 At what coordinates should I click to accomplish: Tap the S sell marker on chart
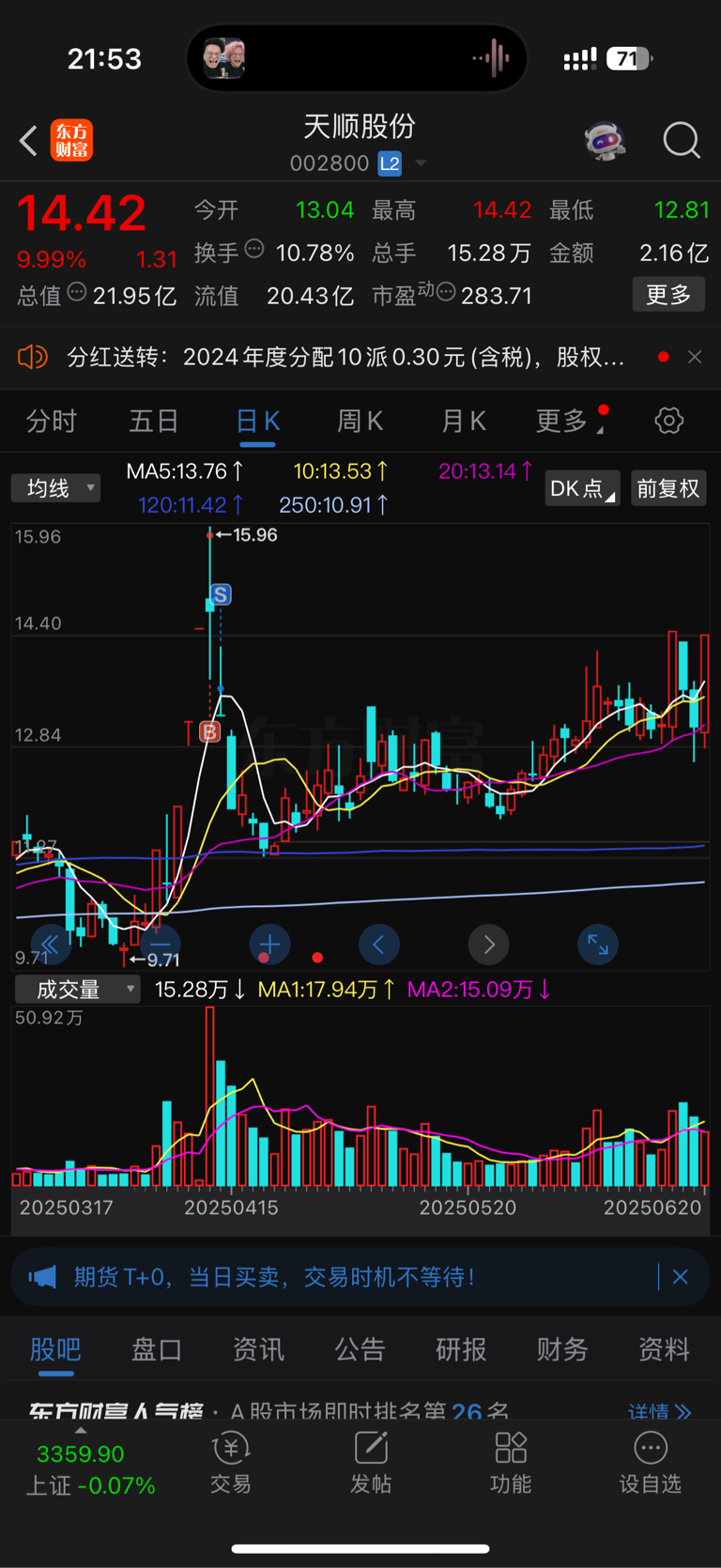[x=221, y=594]
